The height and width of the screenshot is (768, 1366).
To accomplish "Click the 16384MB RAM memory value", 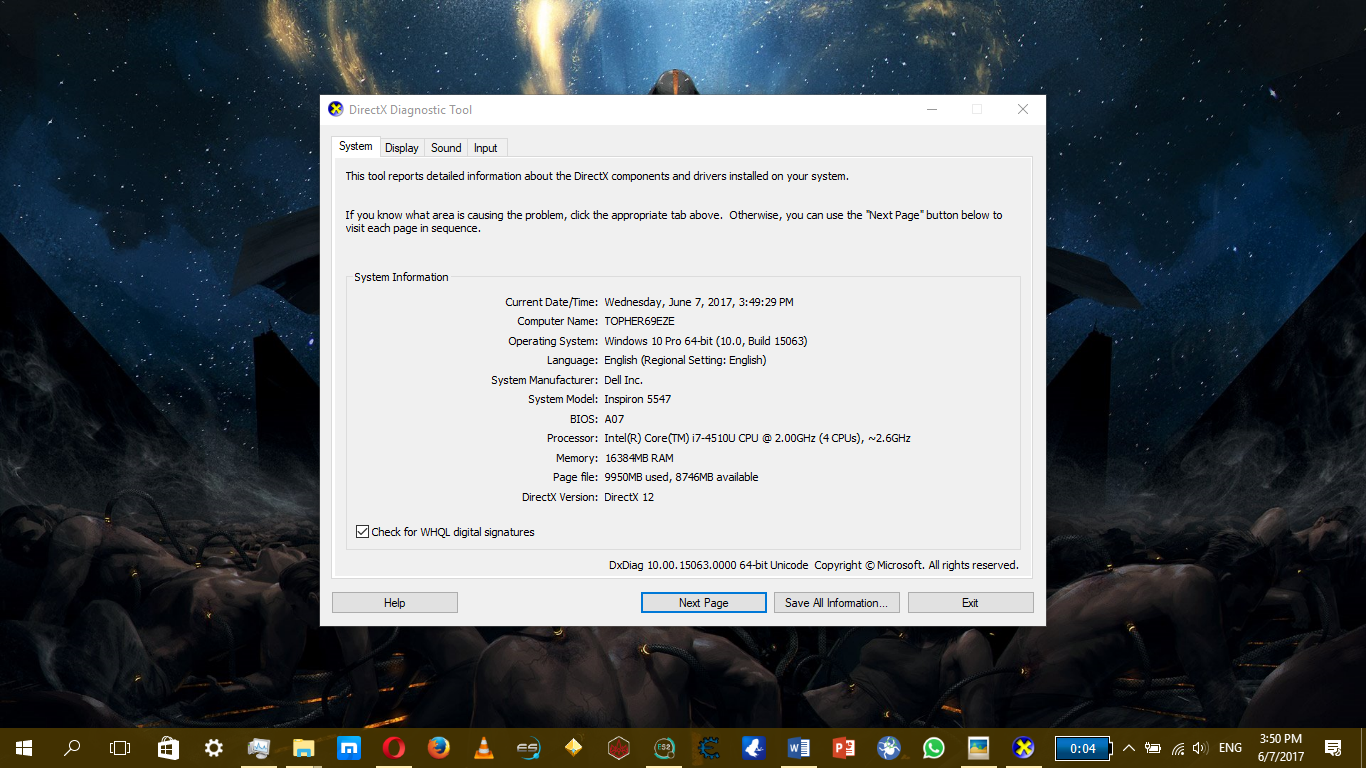I will 639,458.
